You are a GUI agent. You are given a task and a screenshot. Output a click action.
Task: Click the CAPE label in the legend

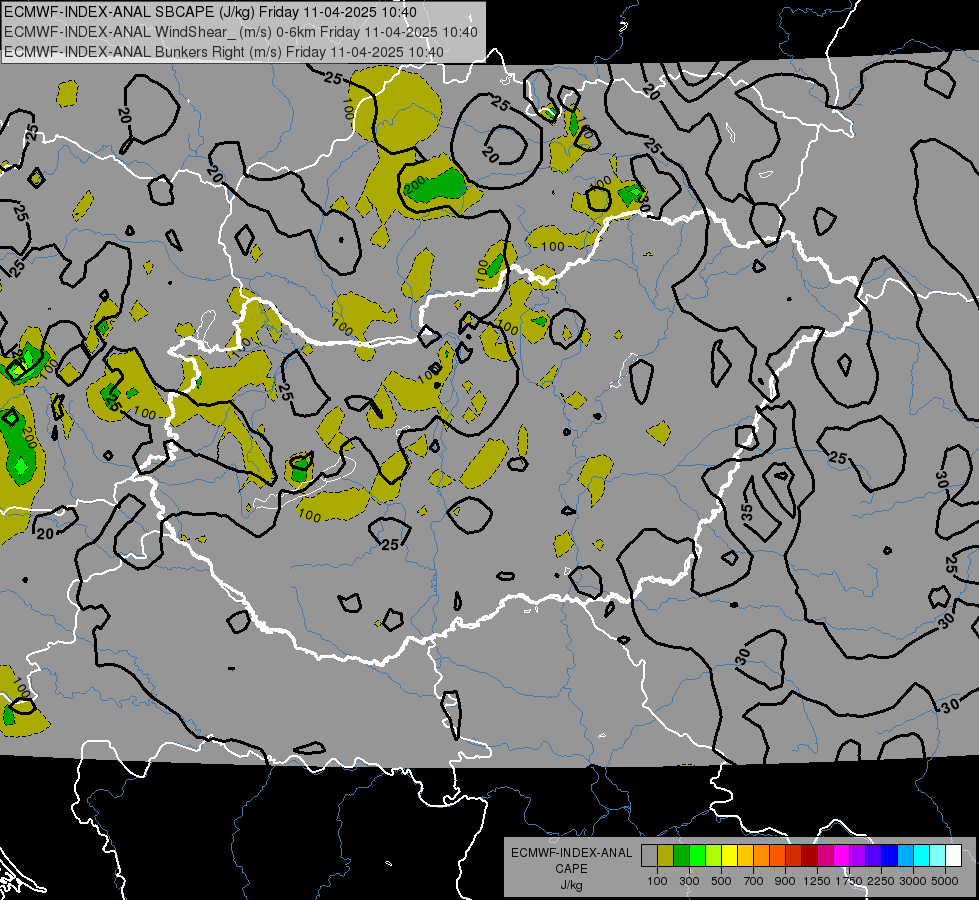pos(571,869)
